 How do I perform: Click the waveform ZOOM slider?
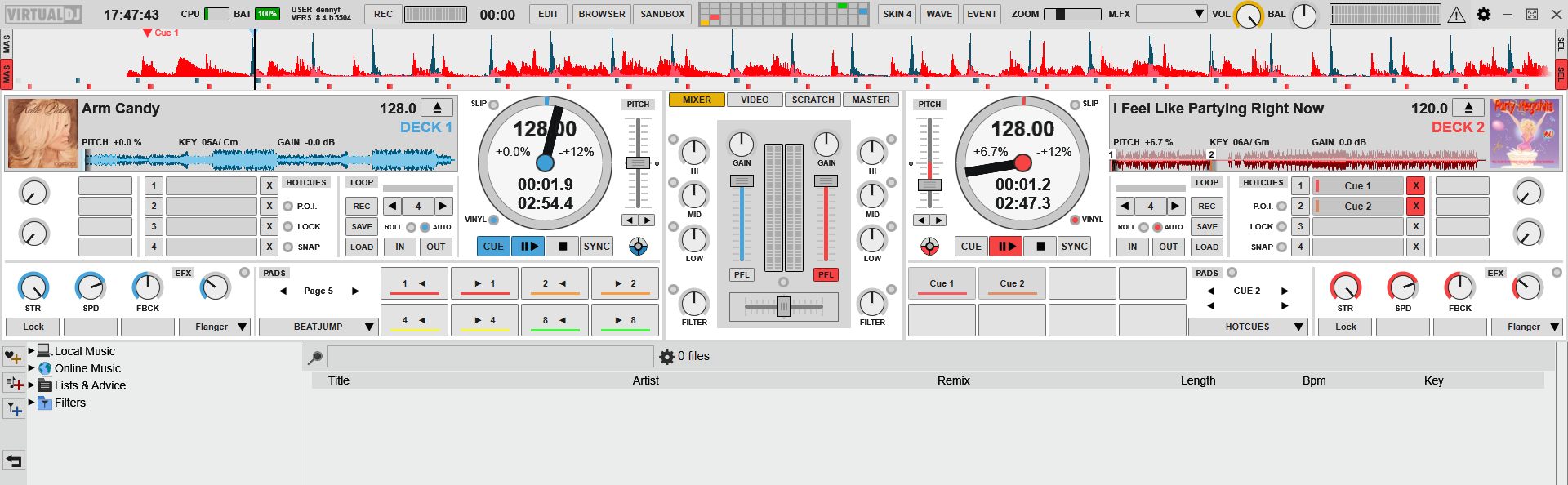click(1072, 14)
